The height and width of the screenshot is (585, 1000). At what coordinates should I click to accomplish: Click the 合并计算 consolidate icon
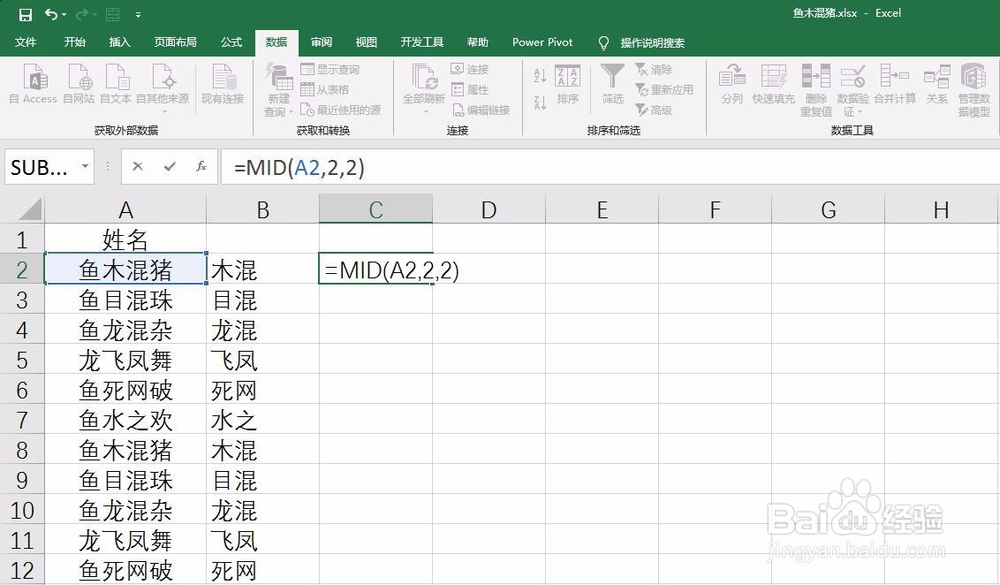(895, 84)
